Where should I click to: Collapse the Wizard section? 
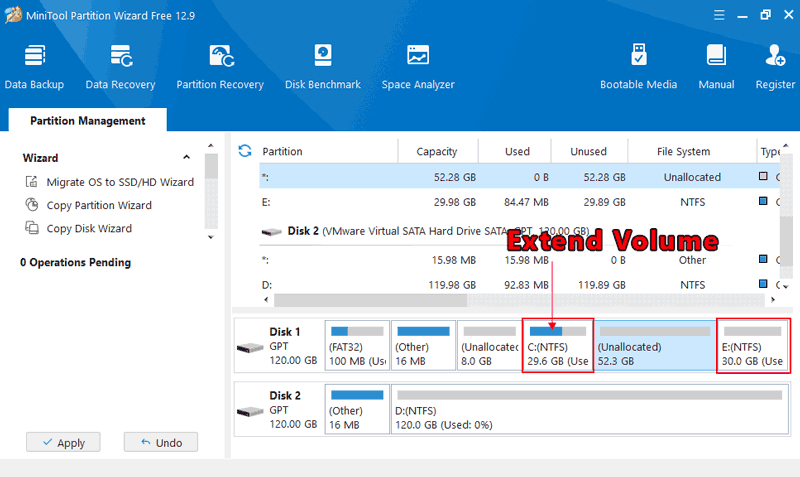186,158
